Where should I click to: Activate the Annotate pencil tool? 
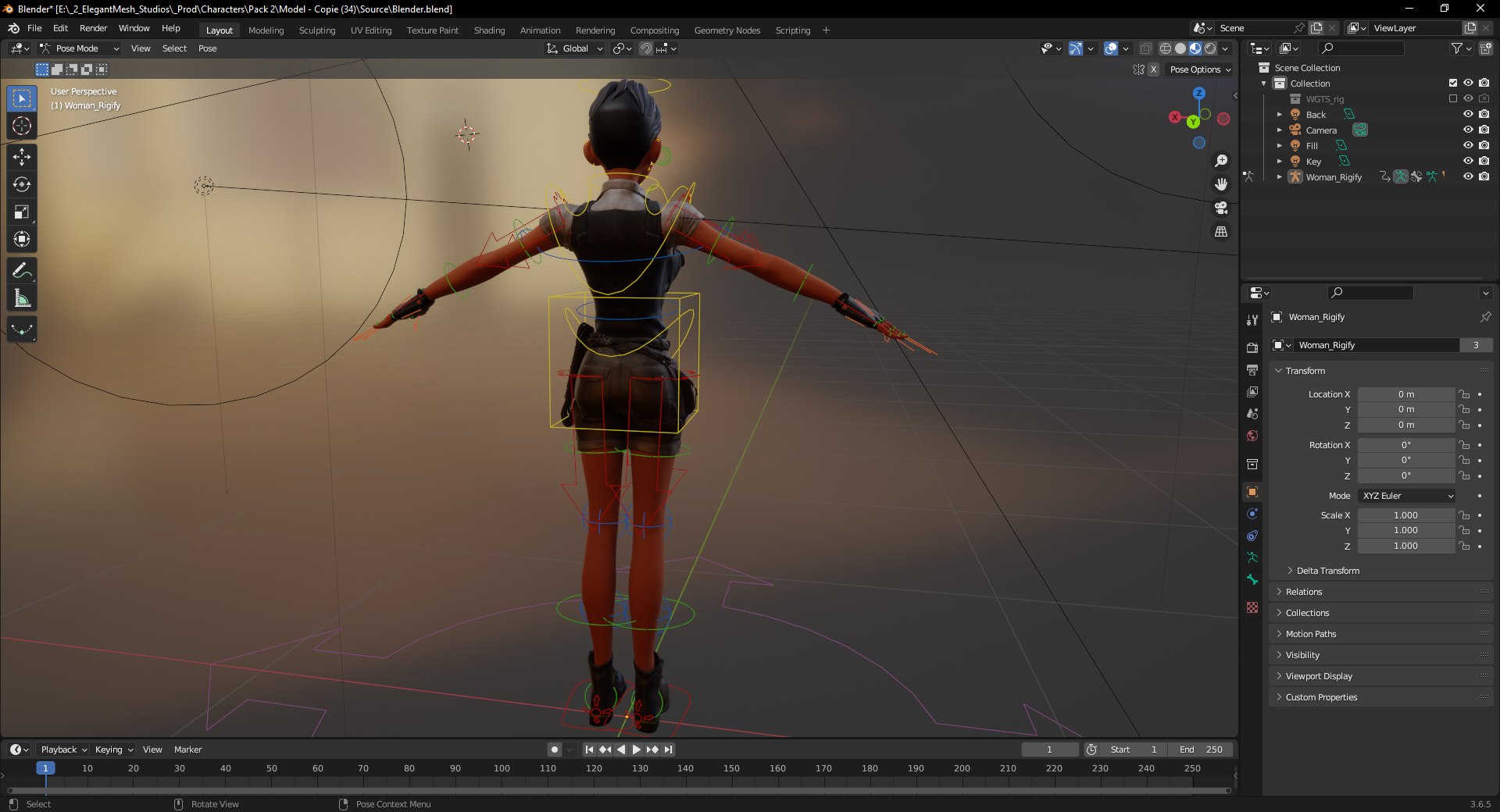[x=22, y=271]
